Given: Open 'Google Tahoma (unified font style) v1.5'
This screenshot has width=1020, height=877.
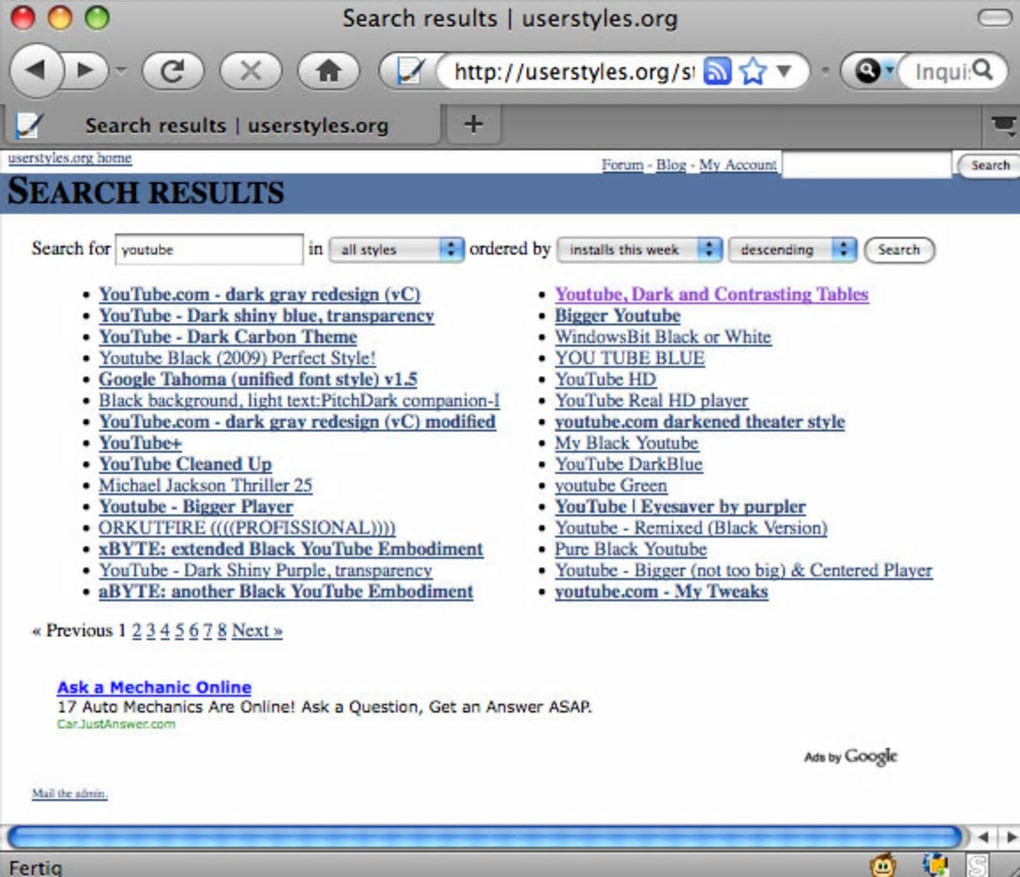Looking at the screenshot, I should (x=258, y=379).
